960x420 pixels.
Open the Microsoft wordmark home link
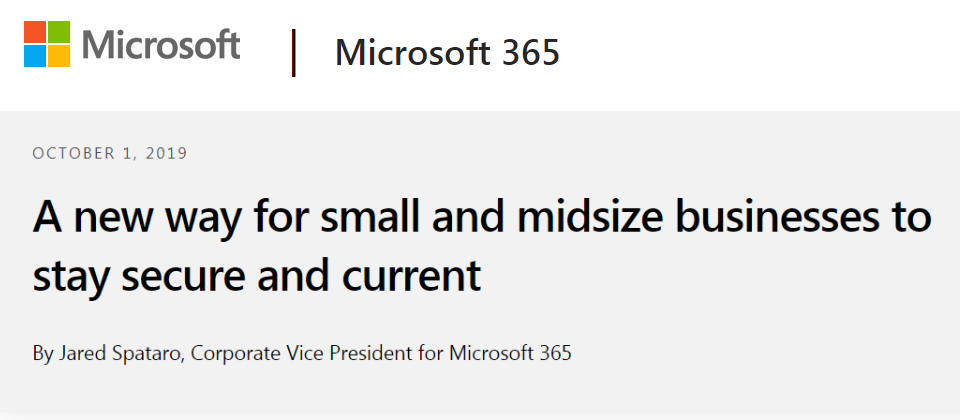[160, 45]
